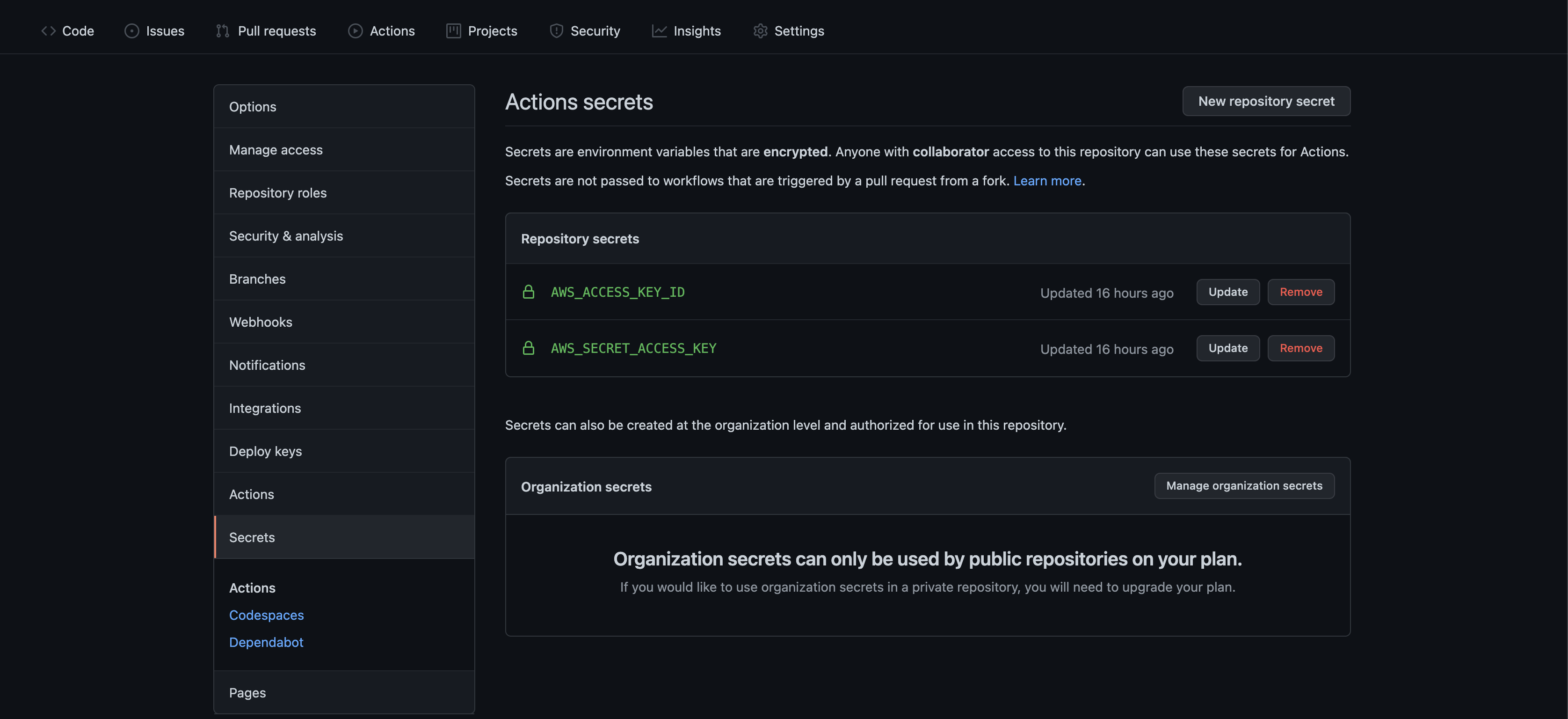Select Deploy keys in the sidebar
This screenshot has height=719, width=1568.
pos(265,452)
